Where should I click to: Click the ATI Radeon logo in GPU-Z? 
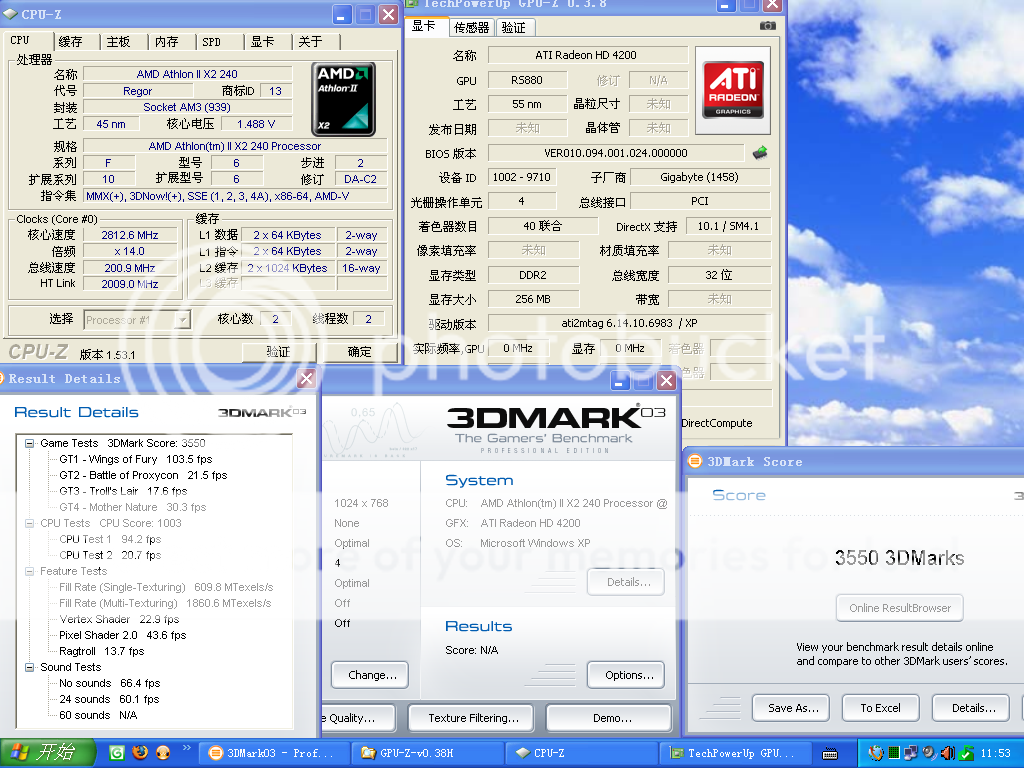[733, 90]
